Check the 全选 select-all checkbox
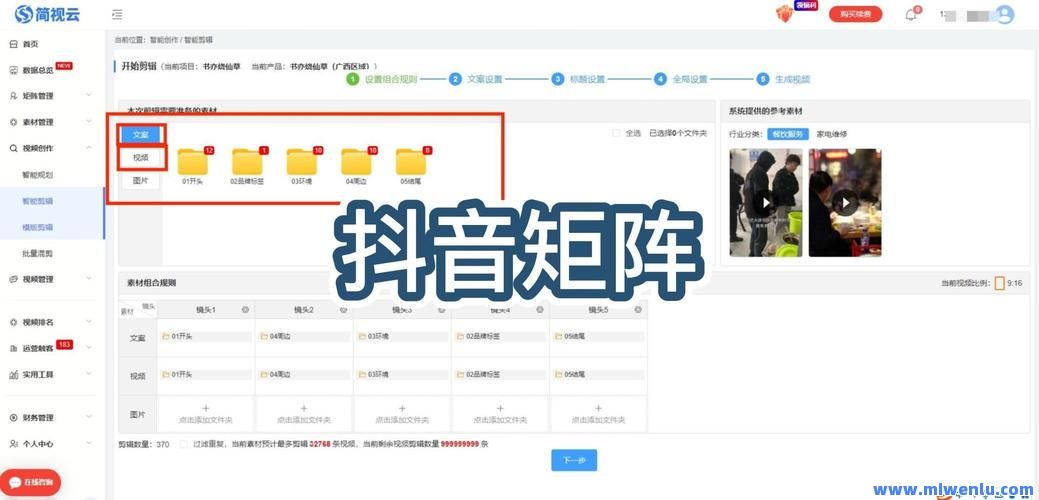Screen dimensions: 1039x500 tap(617, 133)
